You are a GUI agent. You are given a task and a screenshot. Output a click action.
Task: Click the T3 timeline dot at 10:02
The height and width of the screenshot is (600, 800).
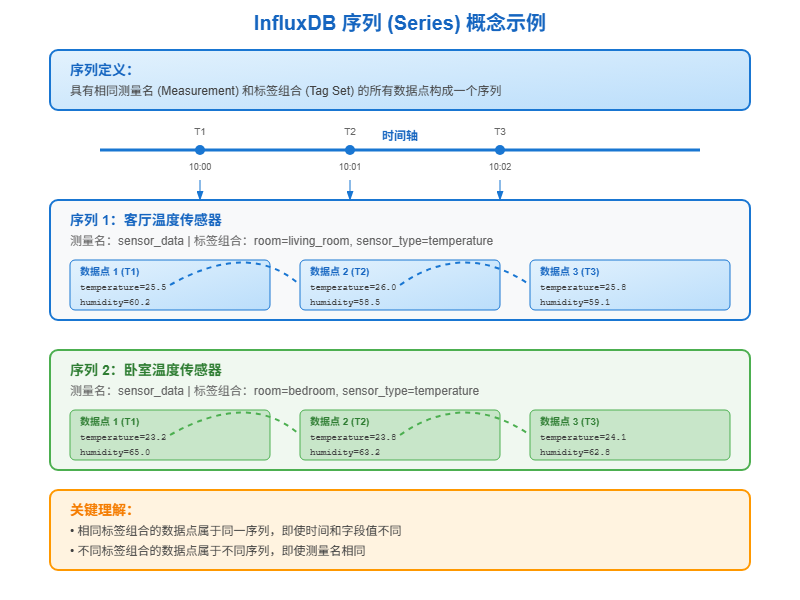point(500,150)
